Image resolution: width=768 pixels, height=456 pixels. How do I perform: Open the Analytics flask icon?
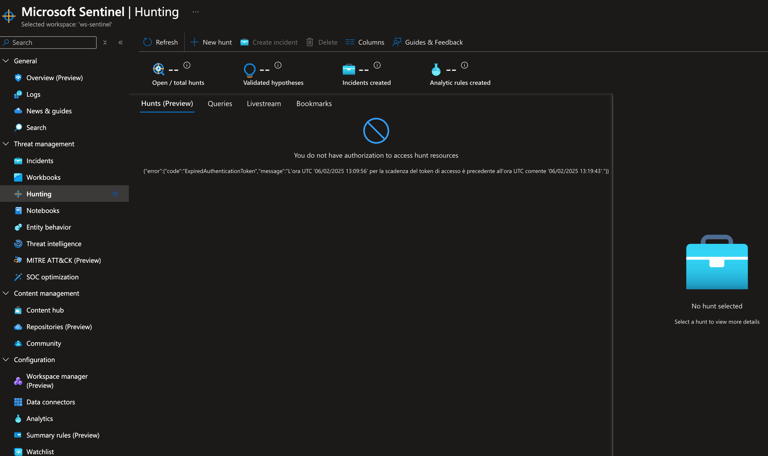18,419
